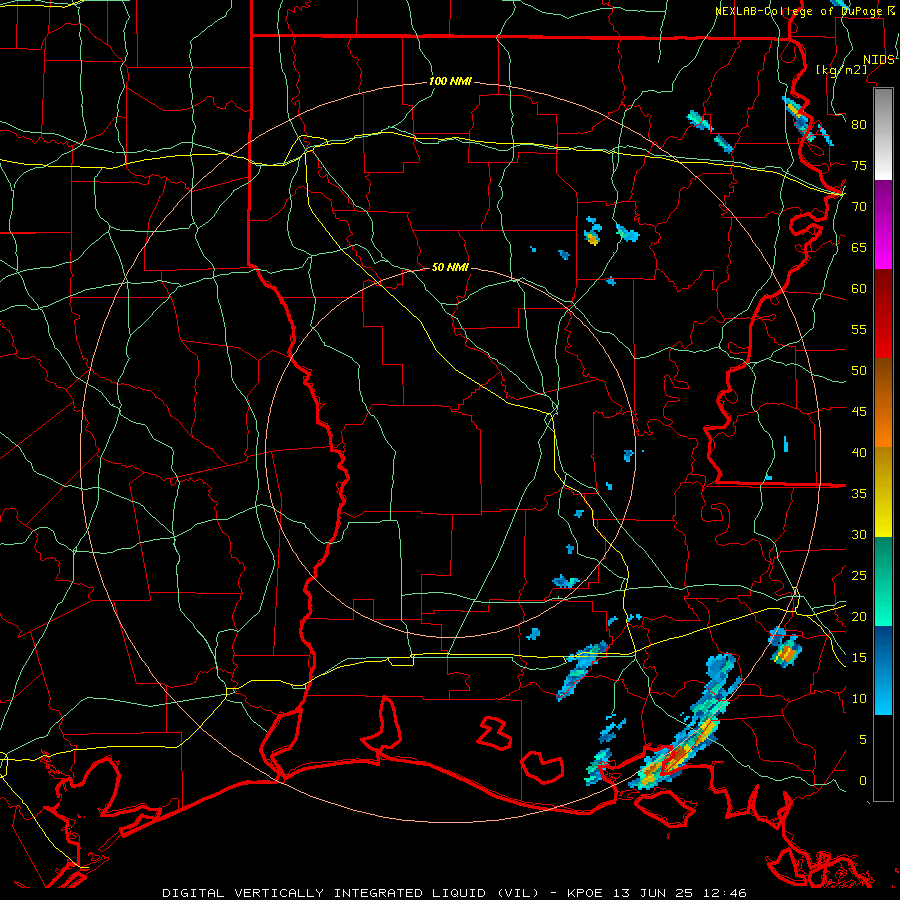Click the 5 value on the color scale

tap(863, 740)
